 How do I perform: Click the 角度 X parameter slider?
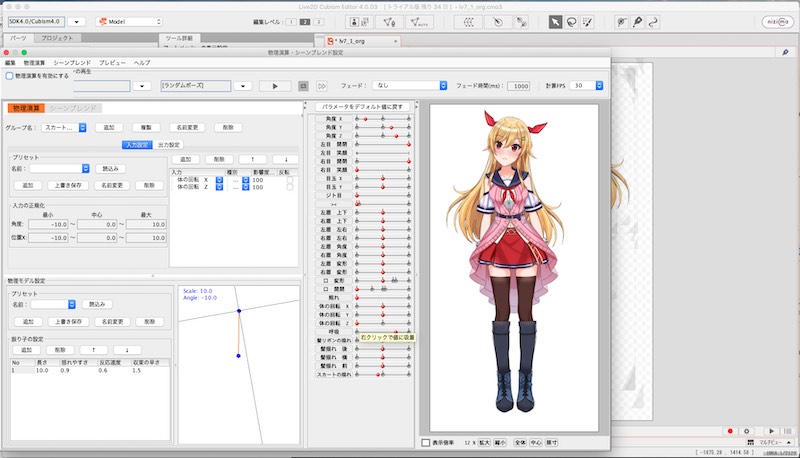coord(383,119)
